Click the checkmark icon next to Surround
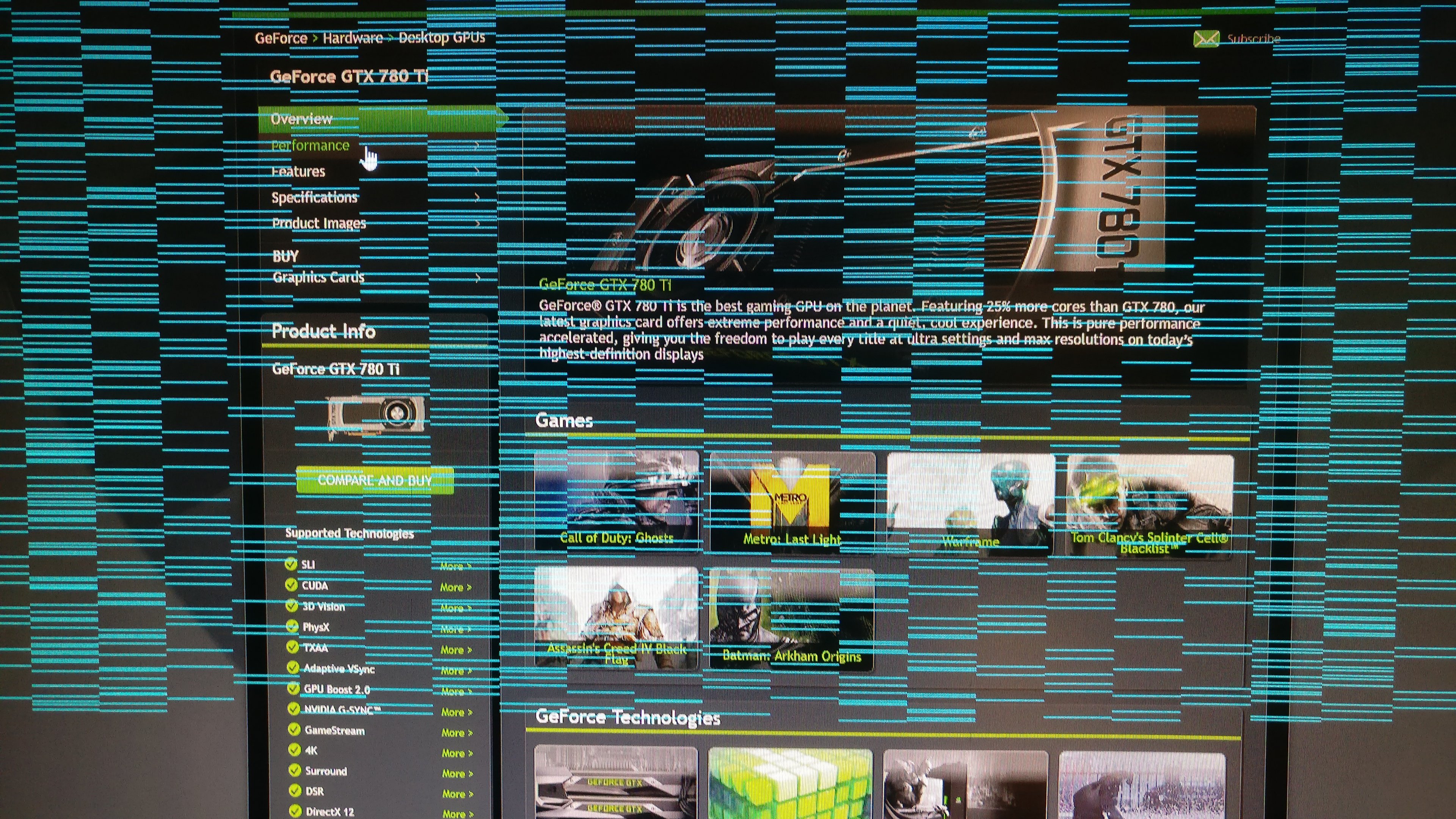The image size is (1456, 819). coord(295,770)
